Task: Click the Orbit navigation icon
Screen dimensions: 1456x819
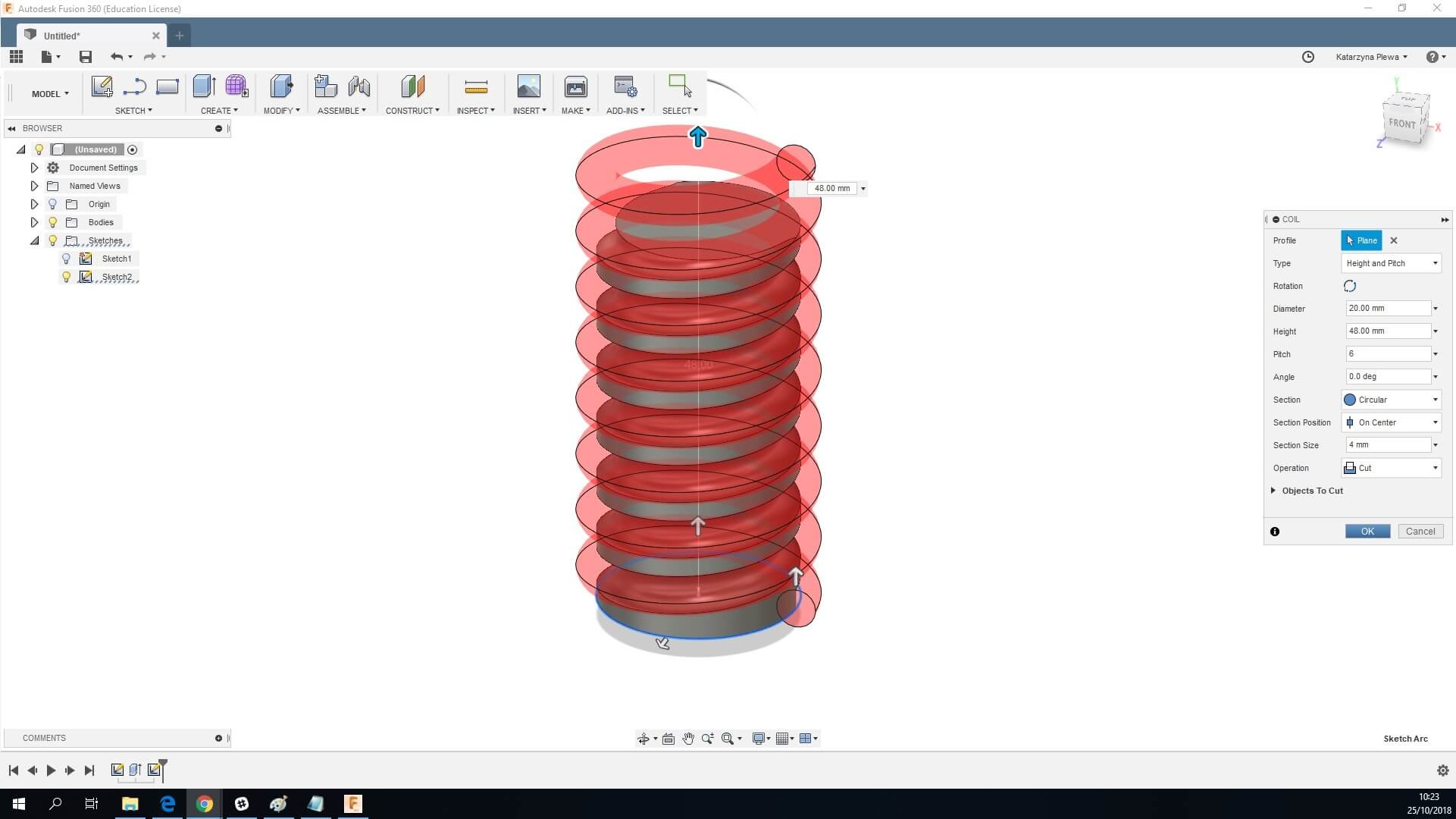Action: (643, 739)
